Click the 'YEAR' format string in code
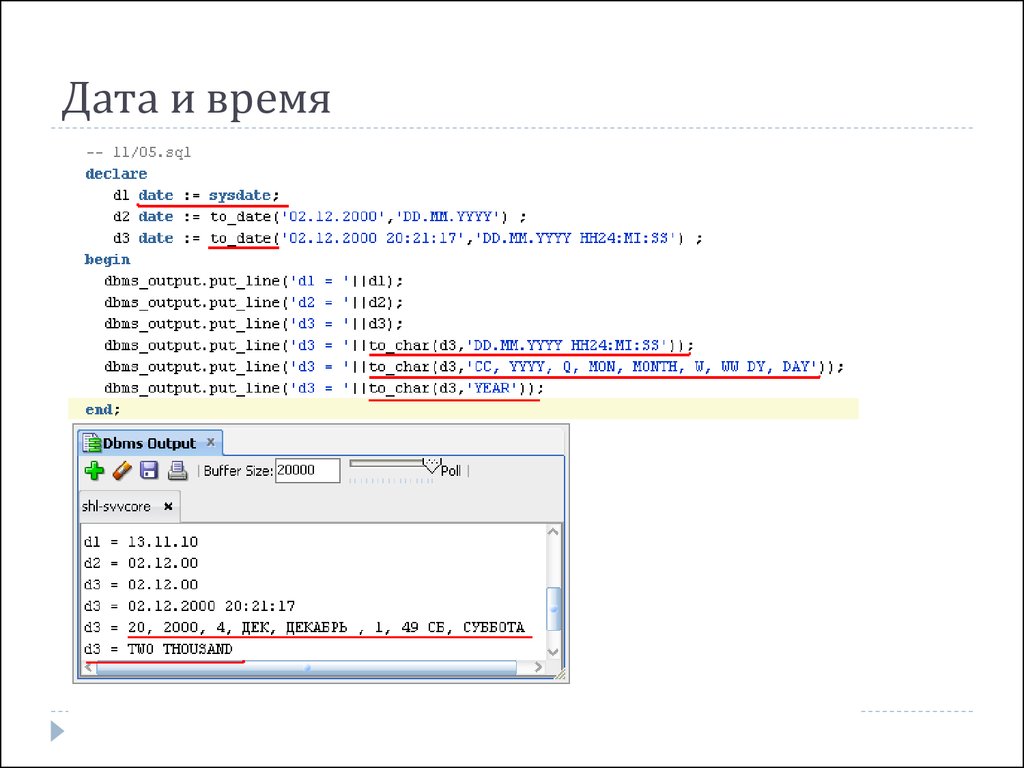1024x768 pixels. [x=495, y=388]
